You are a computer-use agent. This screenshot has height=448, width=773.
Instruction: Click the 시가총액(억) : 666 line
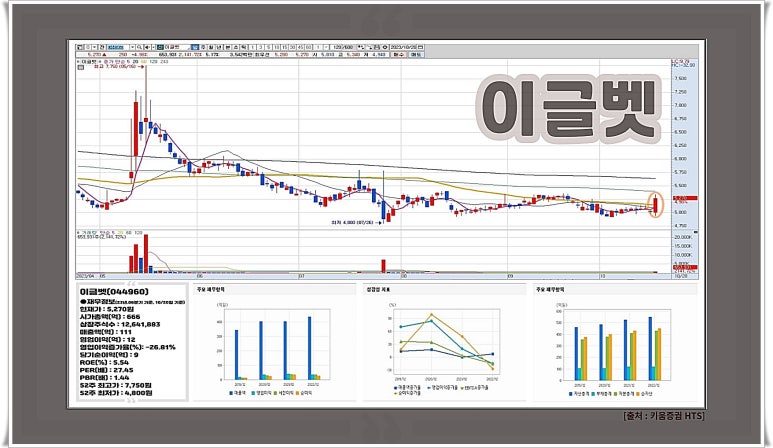(109, 316)
